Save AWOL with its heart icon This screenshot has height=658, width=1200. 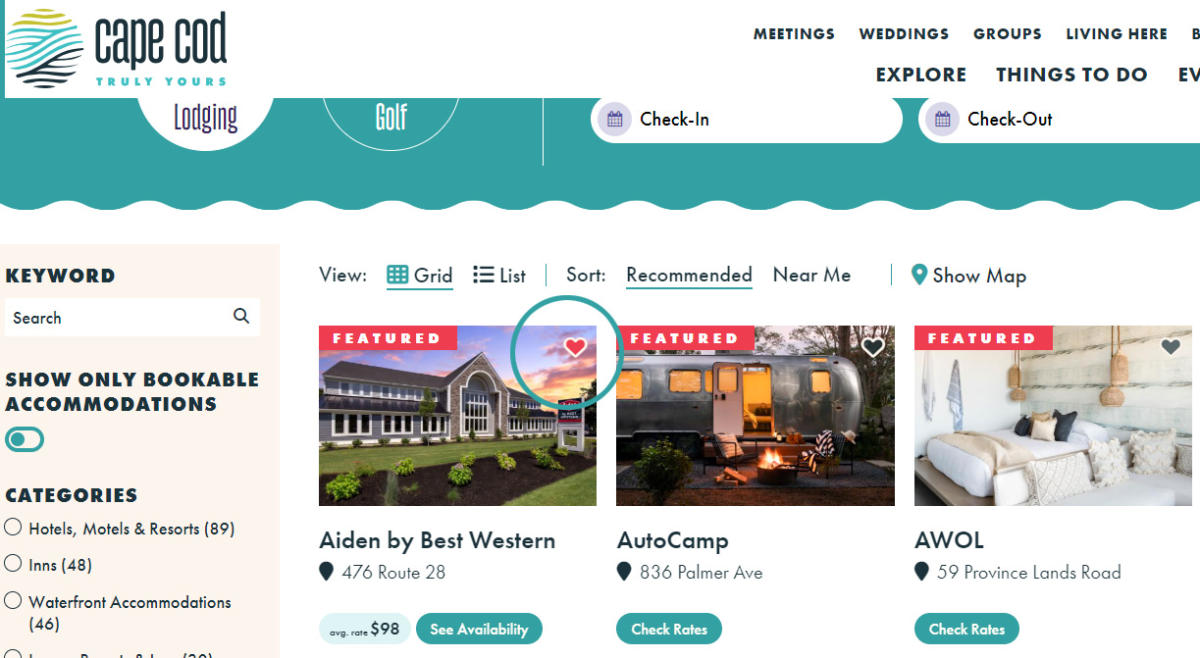(x=1171, y=347)
